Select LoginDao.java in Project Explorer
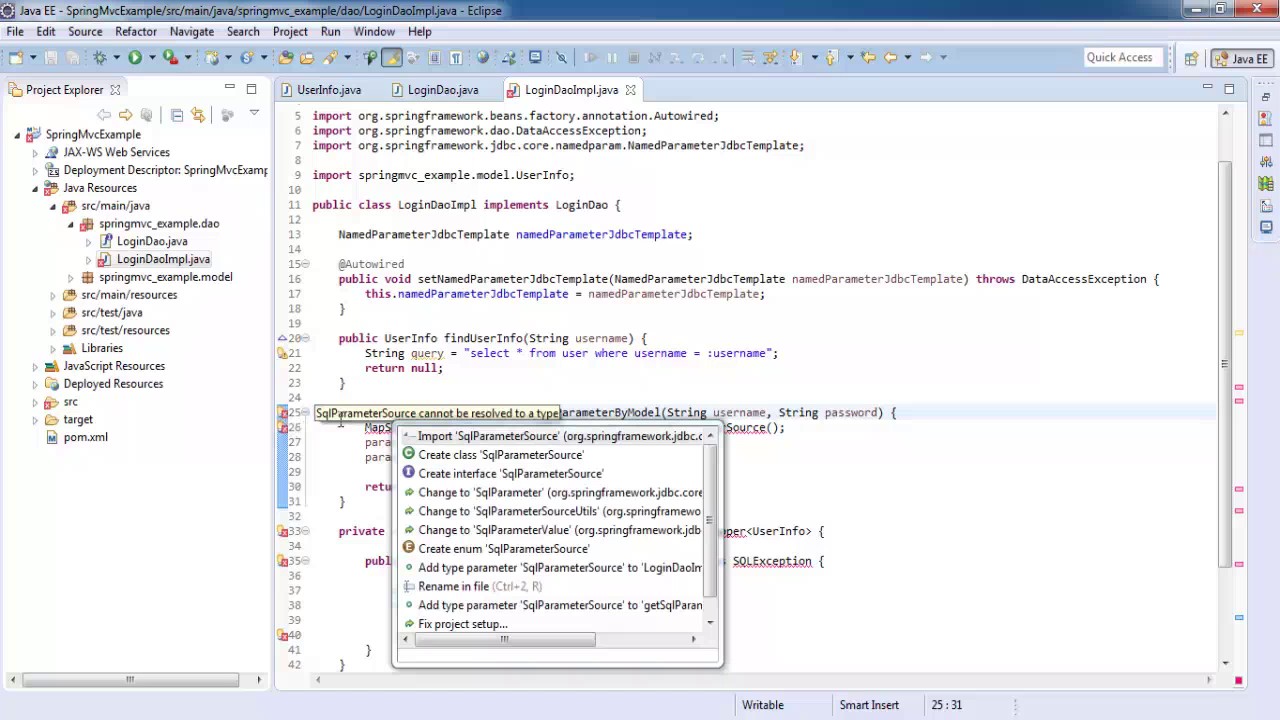1280x720 pixels. tap(151, 241)
